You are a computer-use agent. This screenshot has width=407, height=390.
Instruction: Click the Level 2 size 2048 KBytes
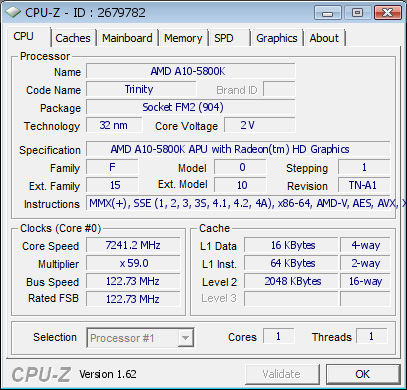[291, 281]
